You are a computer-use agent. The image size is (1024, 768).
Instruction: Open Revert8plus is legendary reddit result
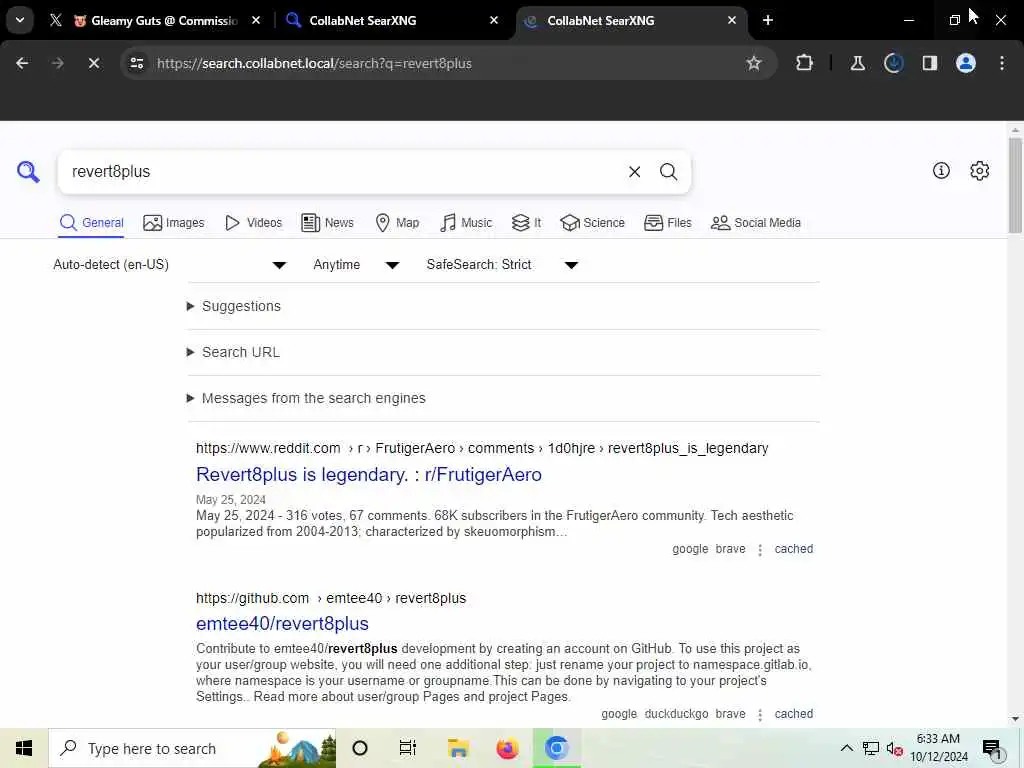click(369, 475)
